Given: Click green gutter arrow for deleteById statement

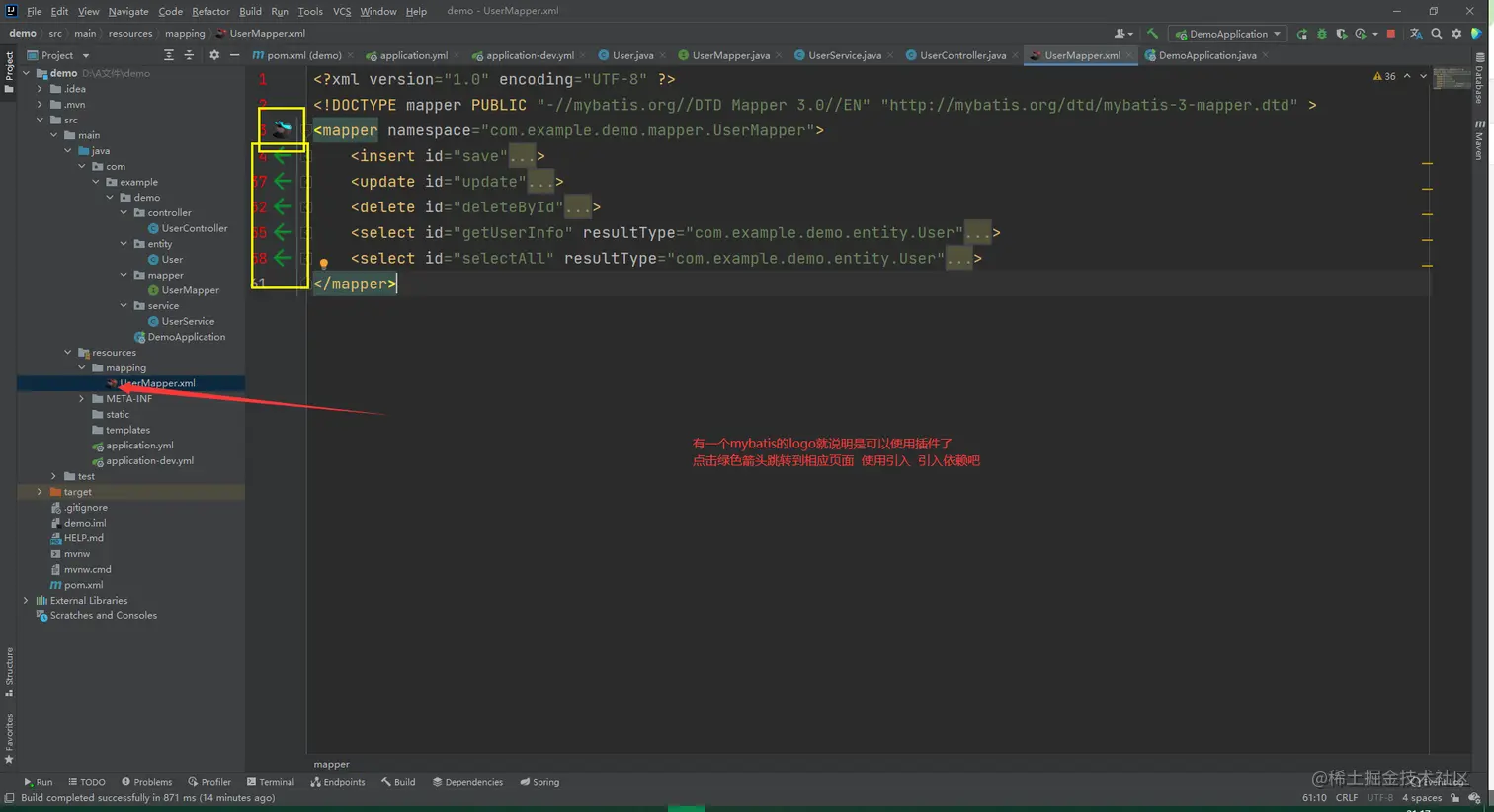Looking at the screenshot, I should 283,206.
